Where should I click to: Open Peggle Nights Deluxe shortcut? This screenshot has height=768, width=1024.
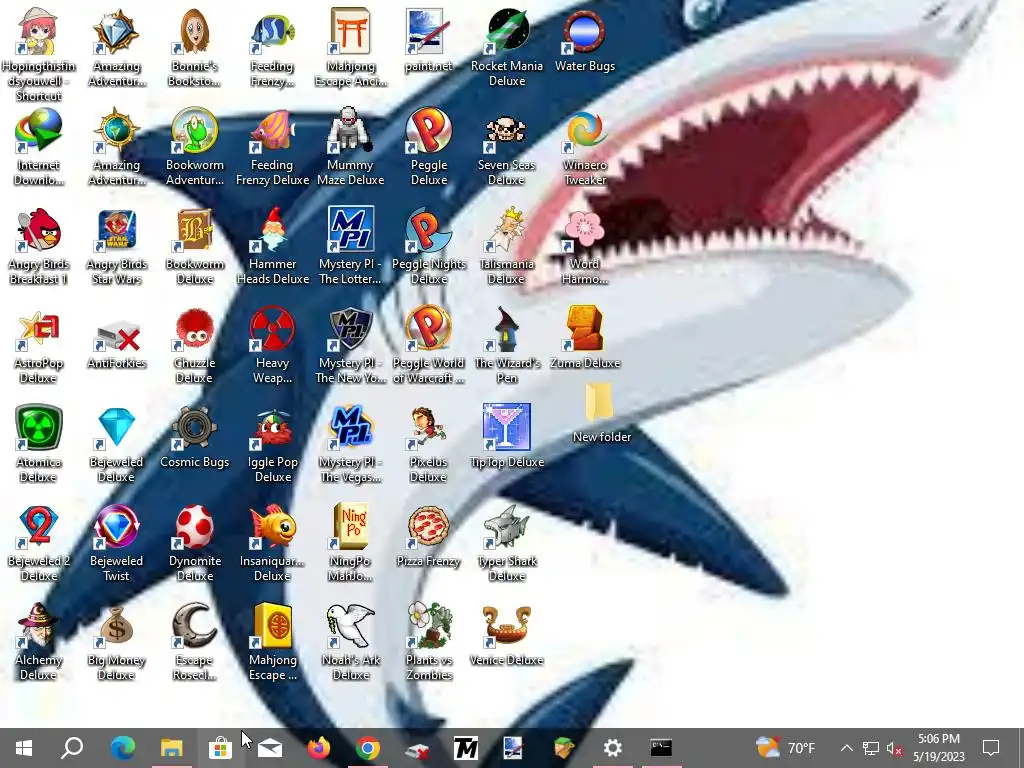pyautogui.click(x=428, y=229)
